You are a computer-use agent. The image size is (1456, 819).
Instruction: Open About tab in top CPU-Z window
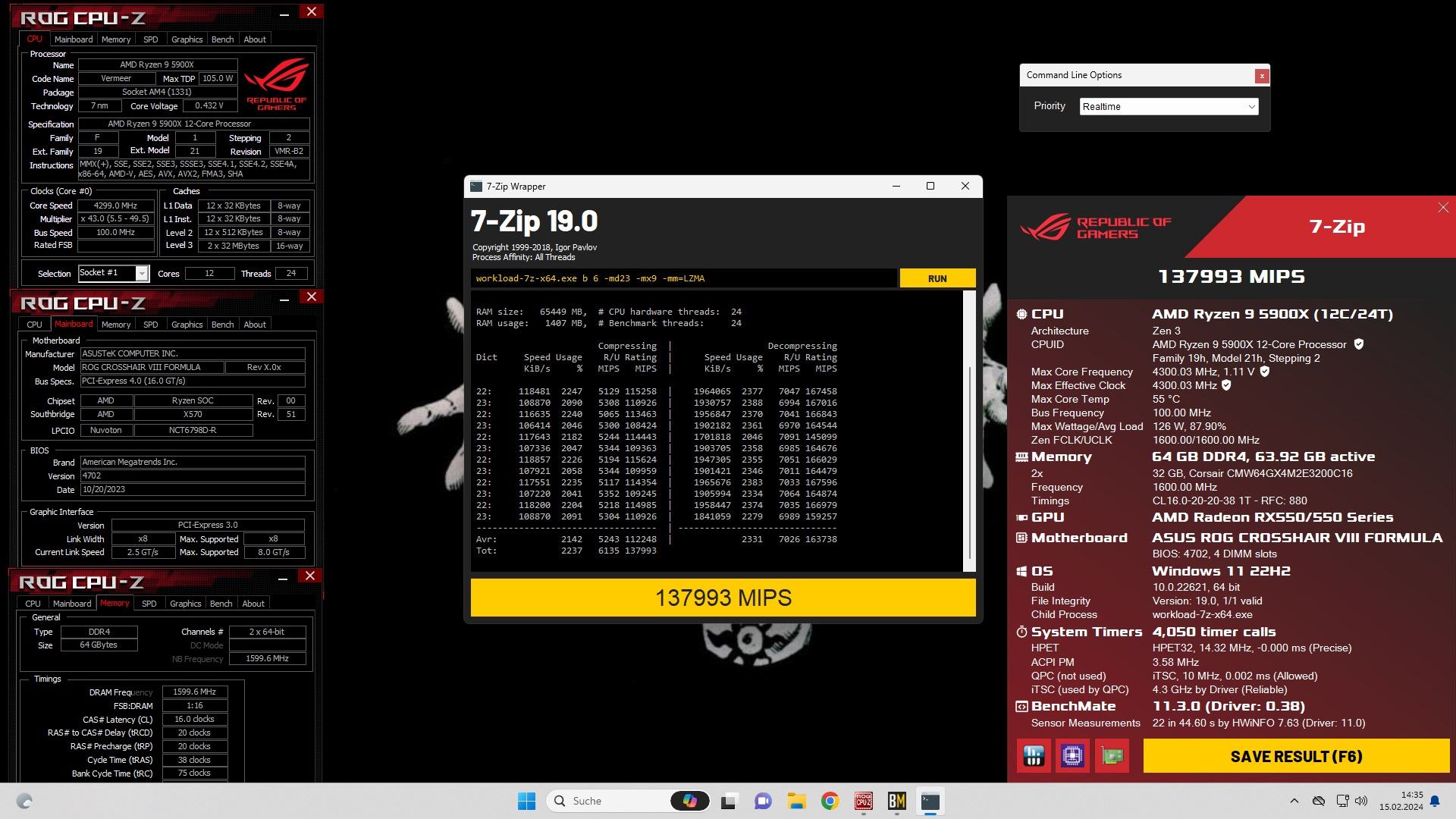pos(255,39)
